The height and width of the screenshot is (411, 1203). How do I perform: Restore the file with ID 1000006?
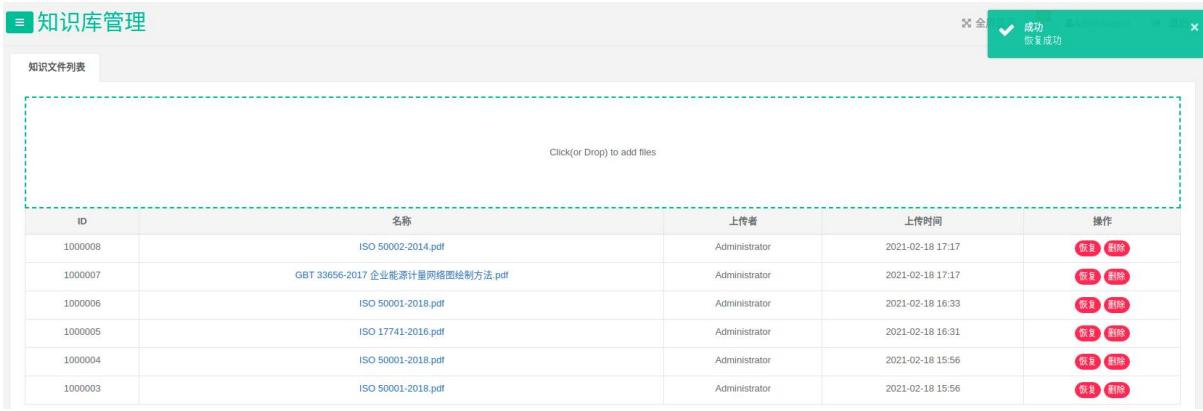tap(1087, 304)
